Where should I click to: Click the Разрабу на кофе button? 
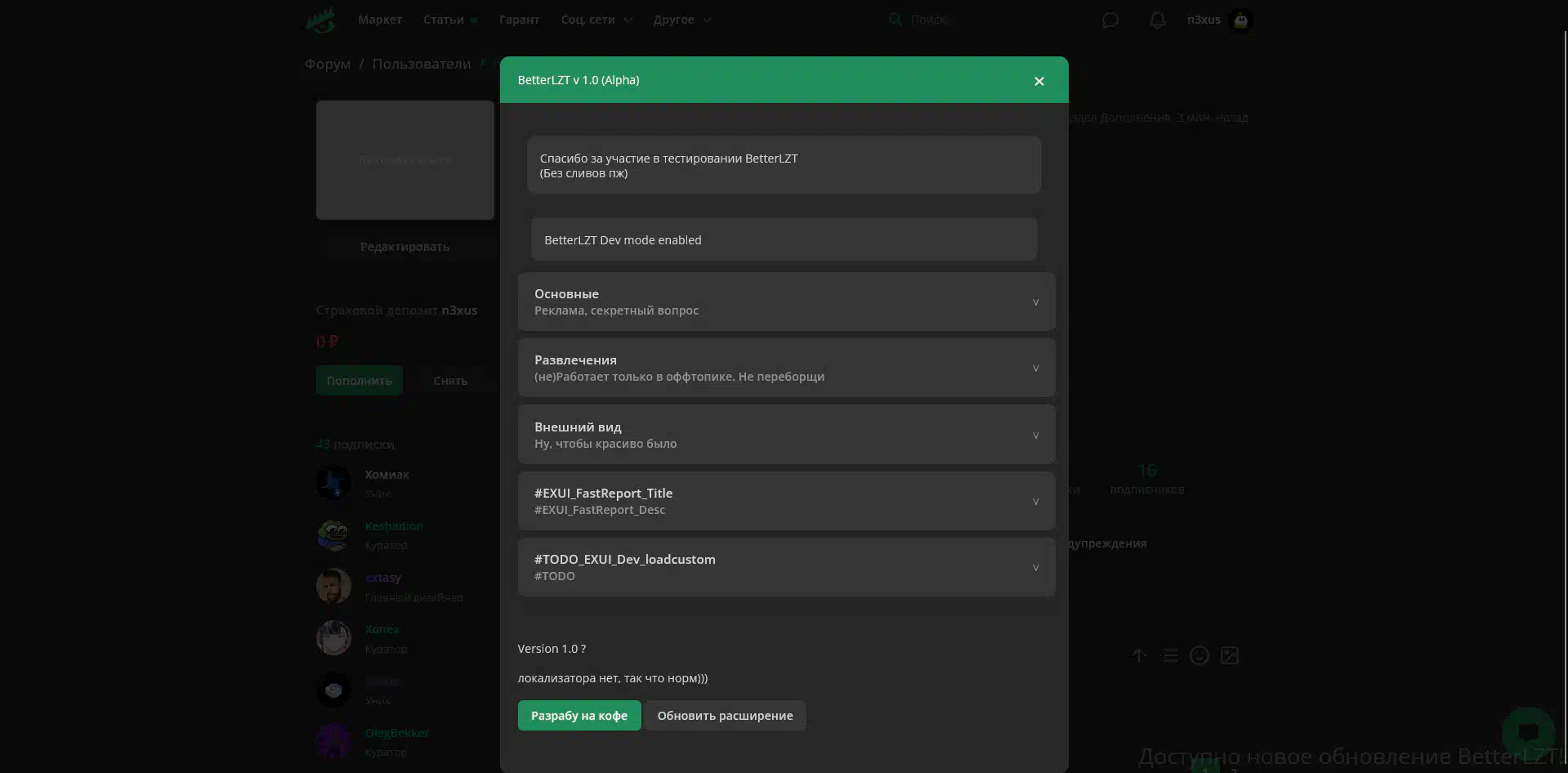(x=579, y=716)
